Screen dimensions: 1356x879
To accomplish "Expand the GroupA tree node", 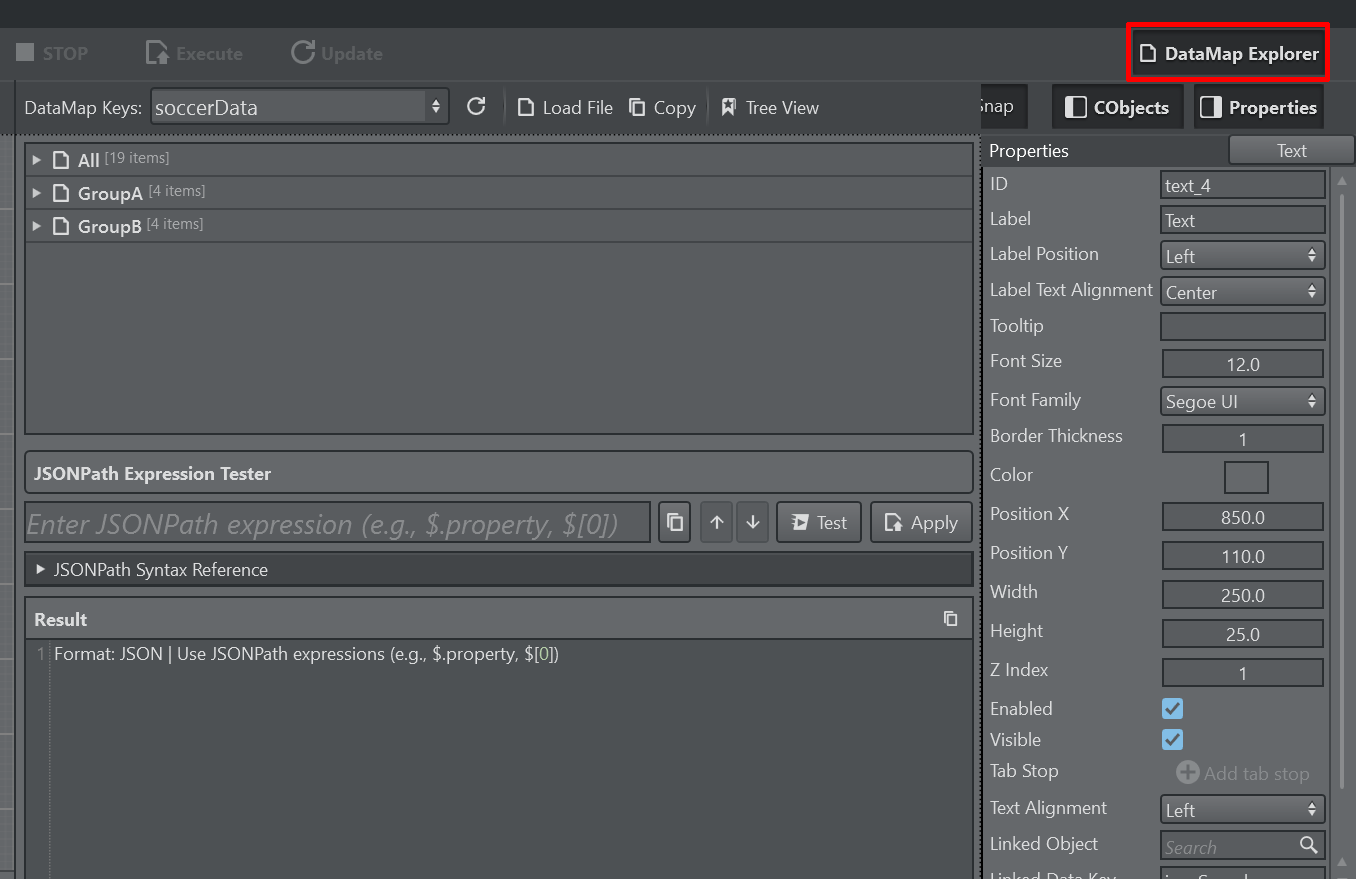I will click(x=37, y=193).
